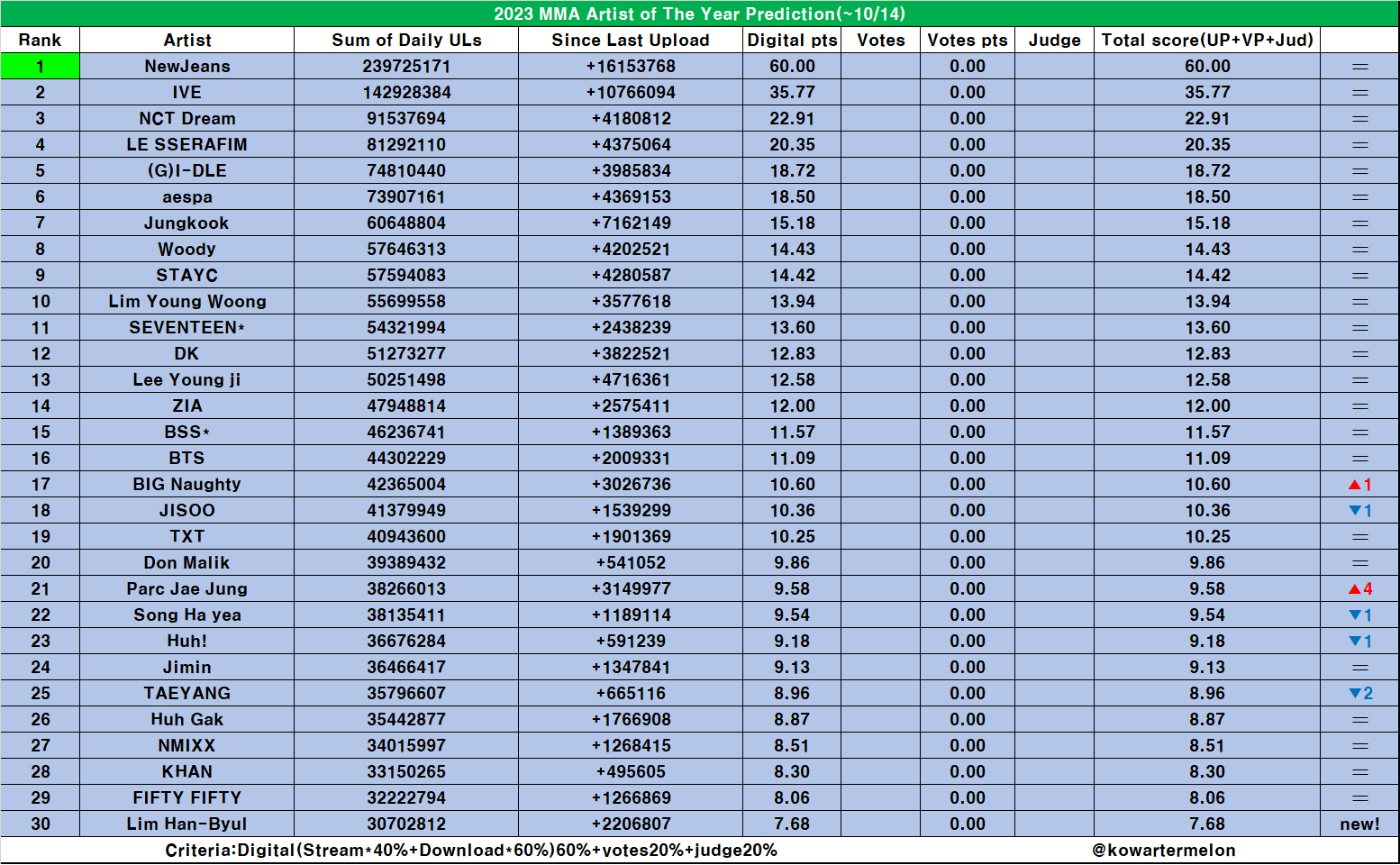Click the 'aespa' artist cell
The image size is (1400, 865).
tap(187, 197)
